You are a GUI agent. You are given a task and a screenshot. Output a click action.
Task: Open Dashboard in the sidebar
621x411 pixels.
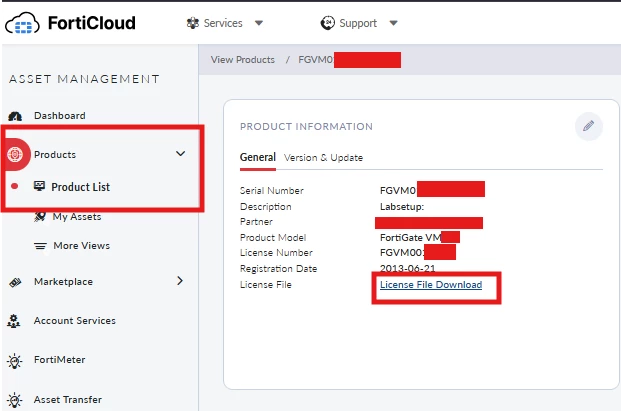coord(60,116)
